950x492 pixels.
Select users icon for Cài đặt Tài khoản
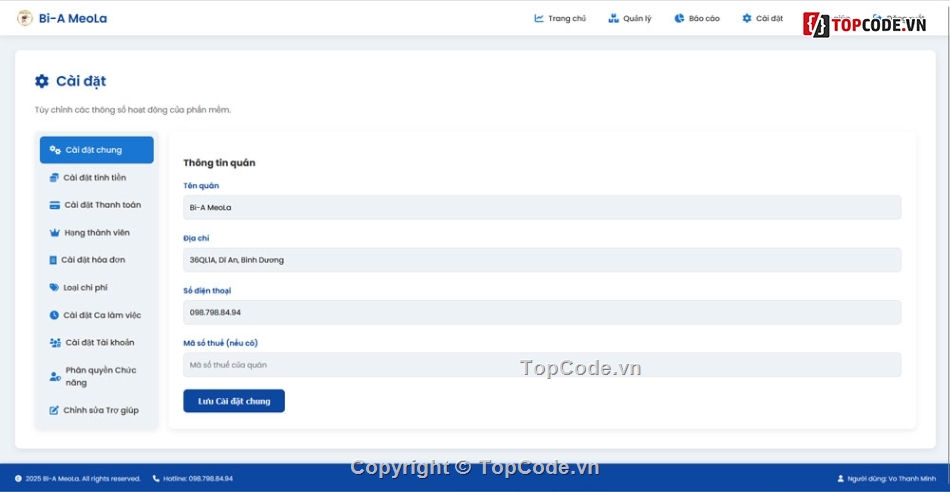click(x=55, y=343)
